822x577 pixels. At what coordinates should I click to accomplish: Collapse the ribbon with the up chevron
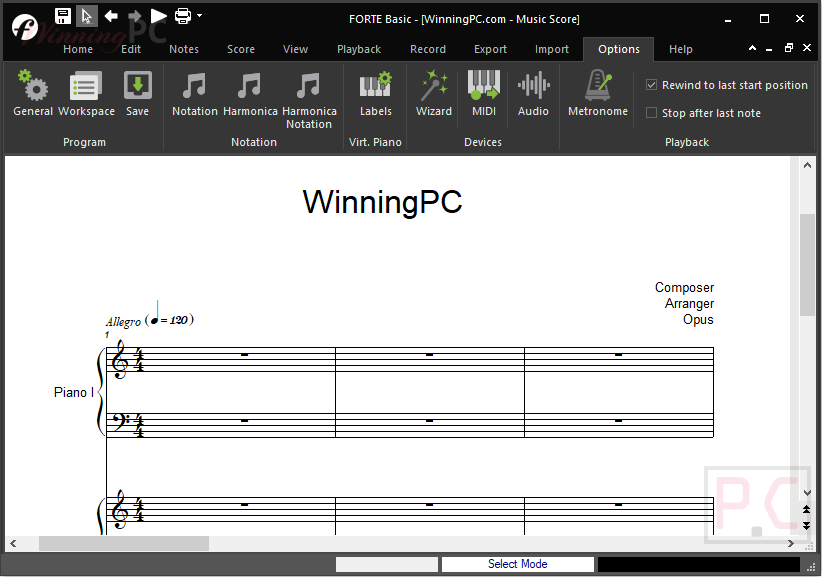pos(752,48)
